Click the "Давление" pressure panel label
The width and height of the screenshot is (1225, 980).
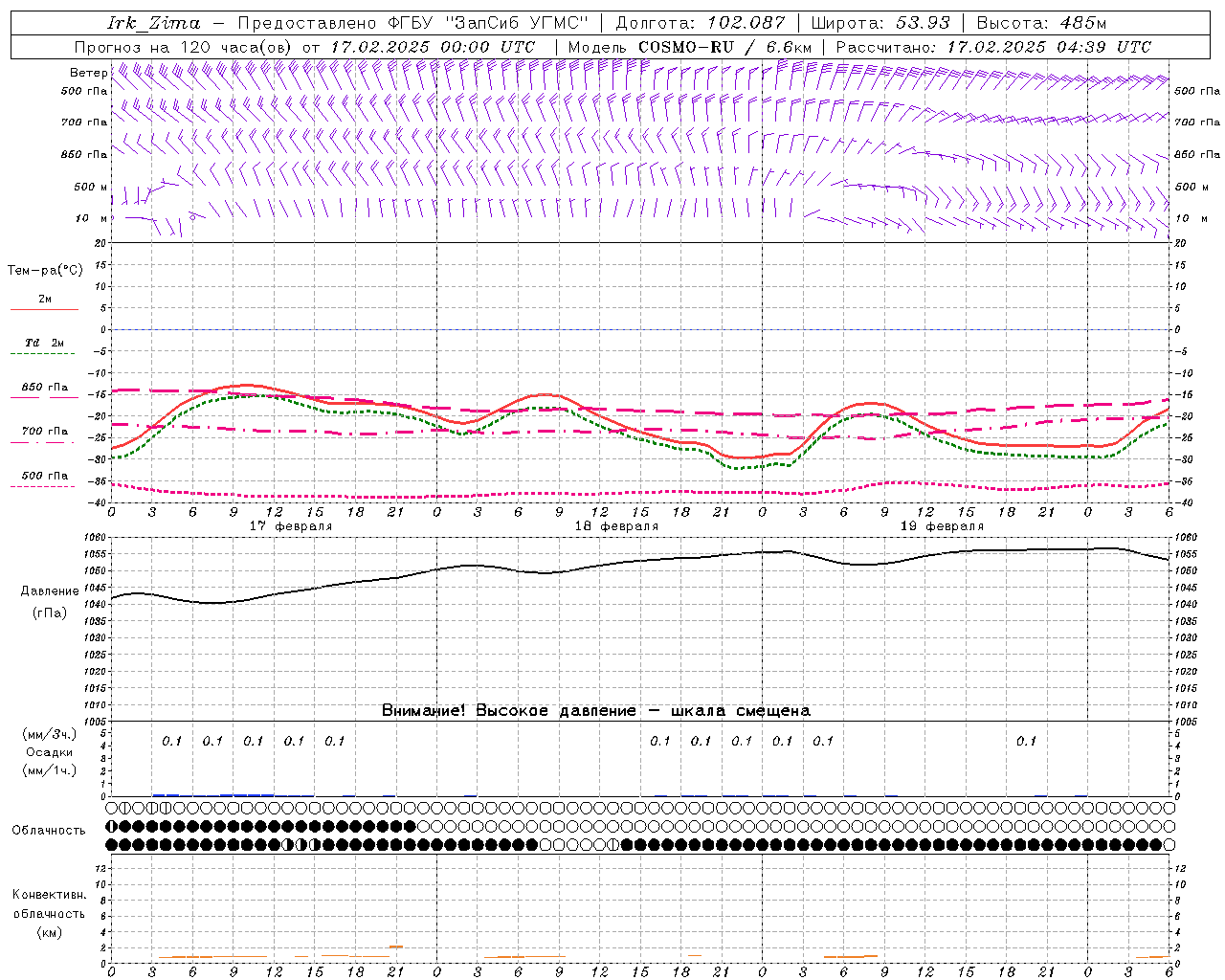(50, 591)
